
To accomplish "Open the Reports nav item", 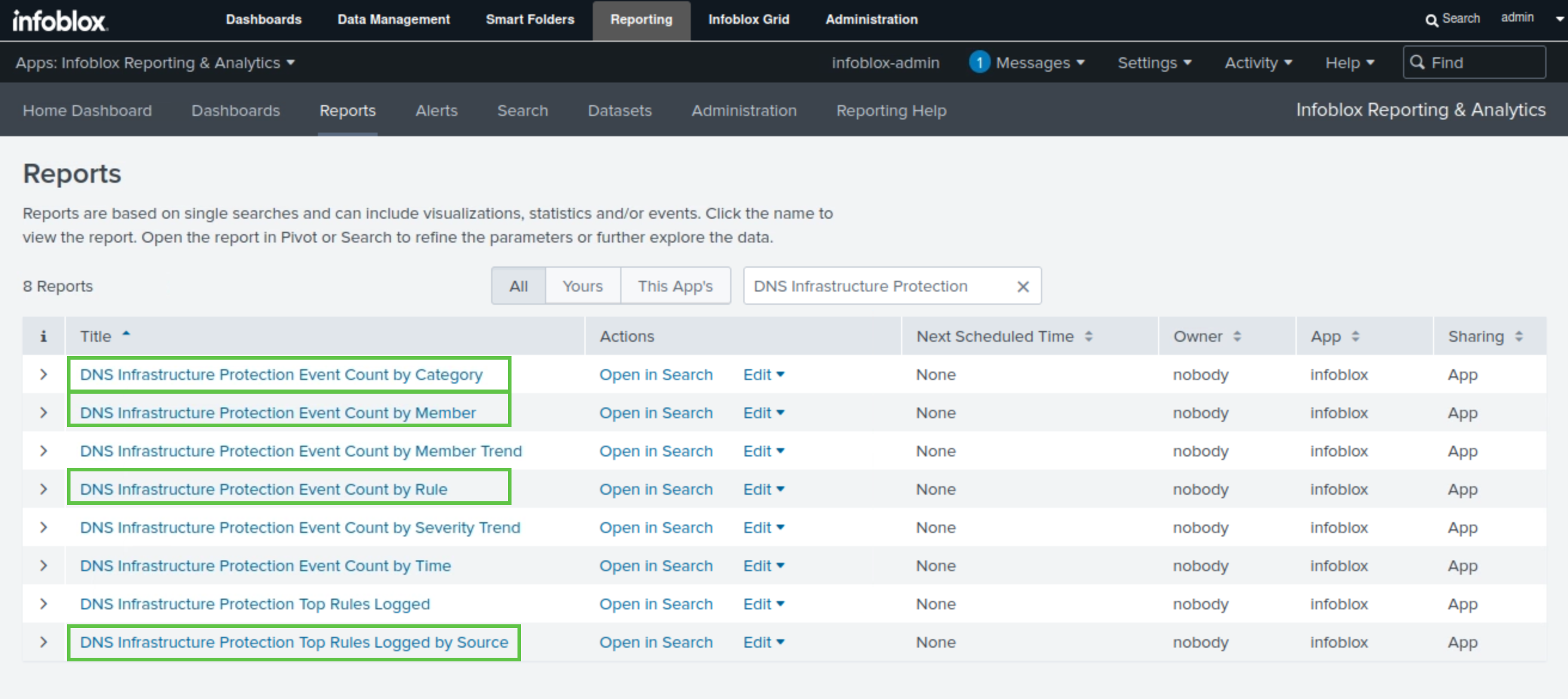I will [x=348, y=111].
